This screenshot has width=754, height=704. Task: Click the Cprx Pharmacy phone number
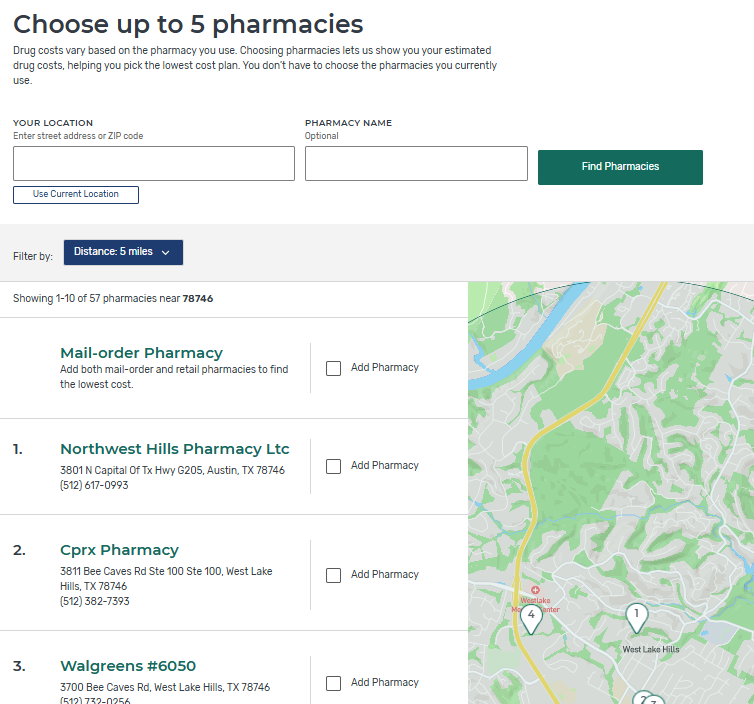(94, 602)
